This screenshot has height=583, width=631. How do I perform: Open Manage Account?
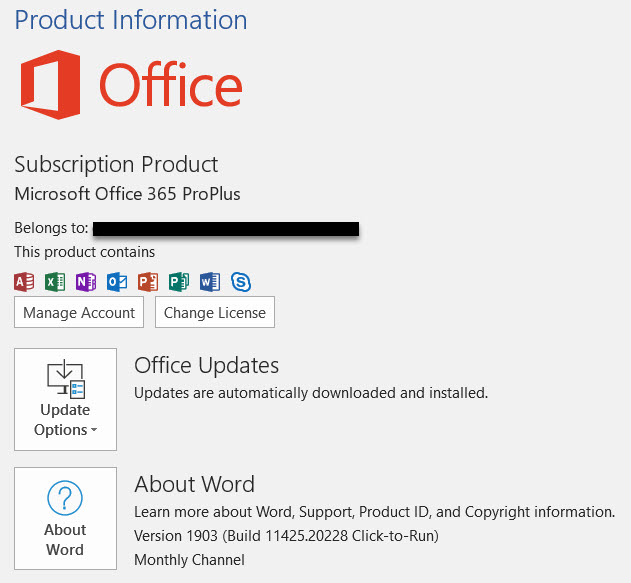pyautogui.click(x=79, y=312)
